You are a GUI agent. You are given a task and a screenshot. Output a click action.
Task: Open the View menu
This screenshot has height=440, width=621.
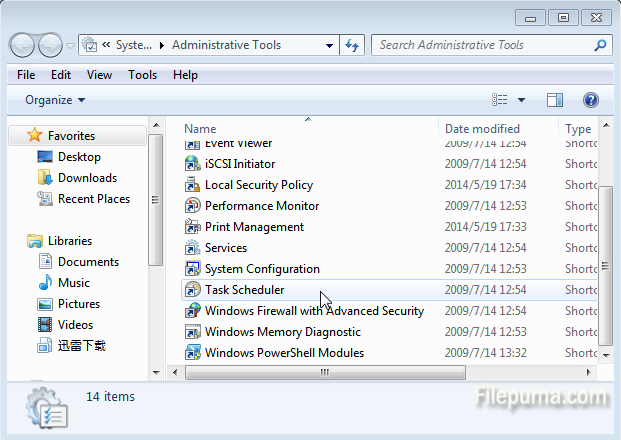pos(99,75)
